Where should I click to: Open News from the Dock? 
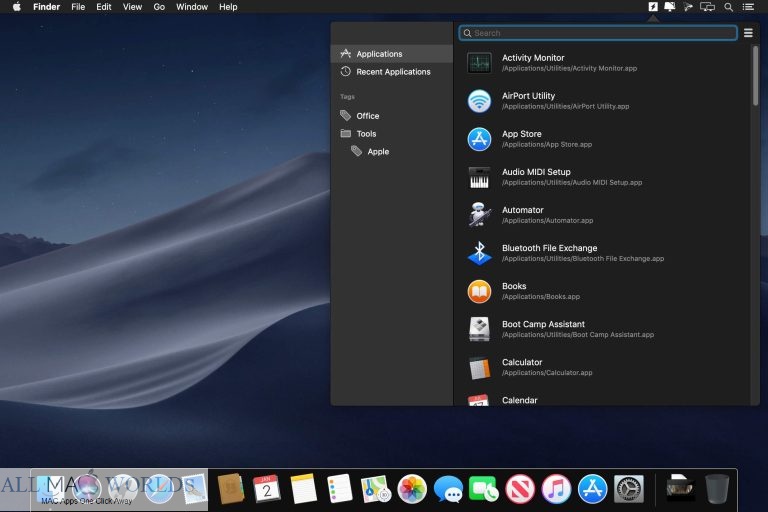click(520, 488)
